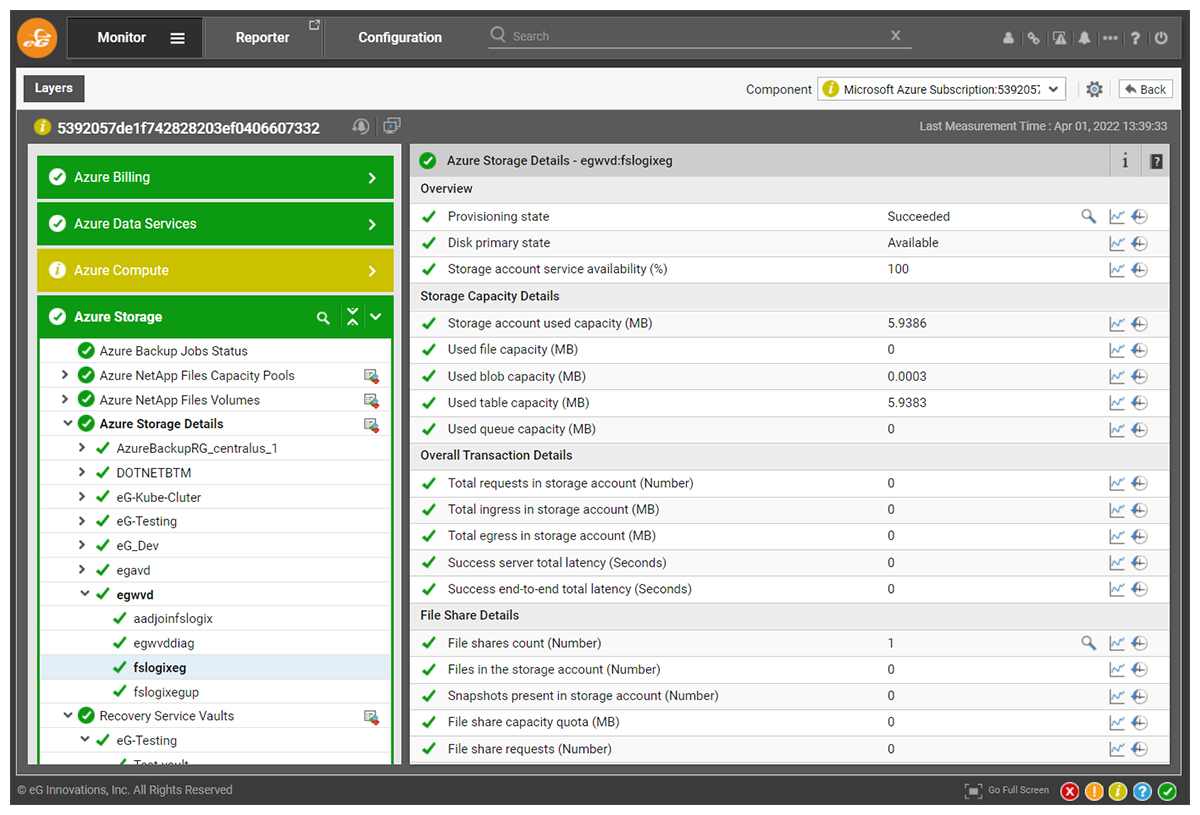Screen dimensions: 1200x815
Task: Collapse the Azure Storage layer chevron
Action: (x=376, y=317)
